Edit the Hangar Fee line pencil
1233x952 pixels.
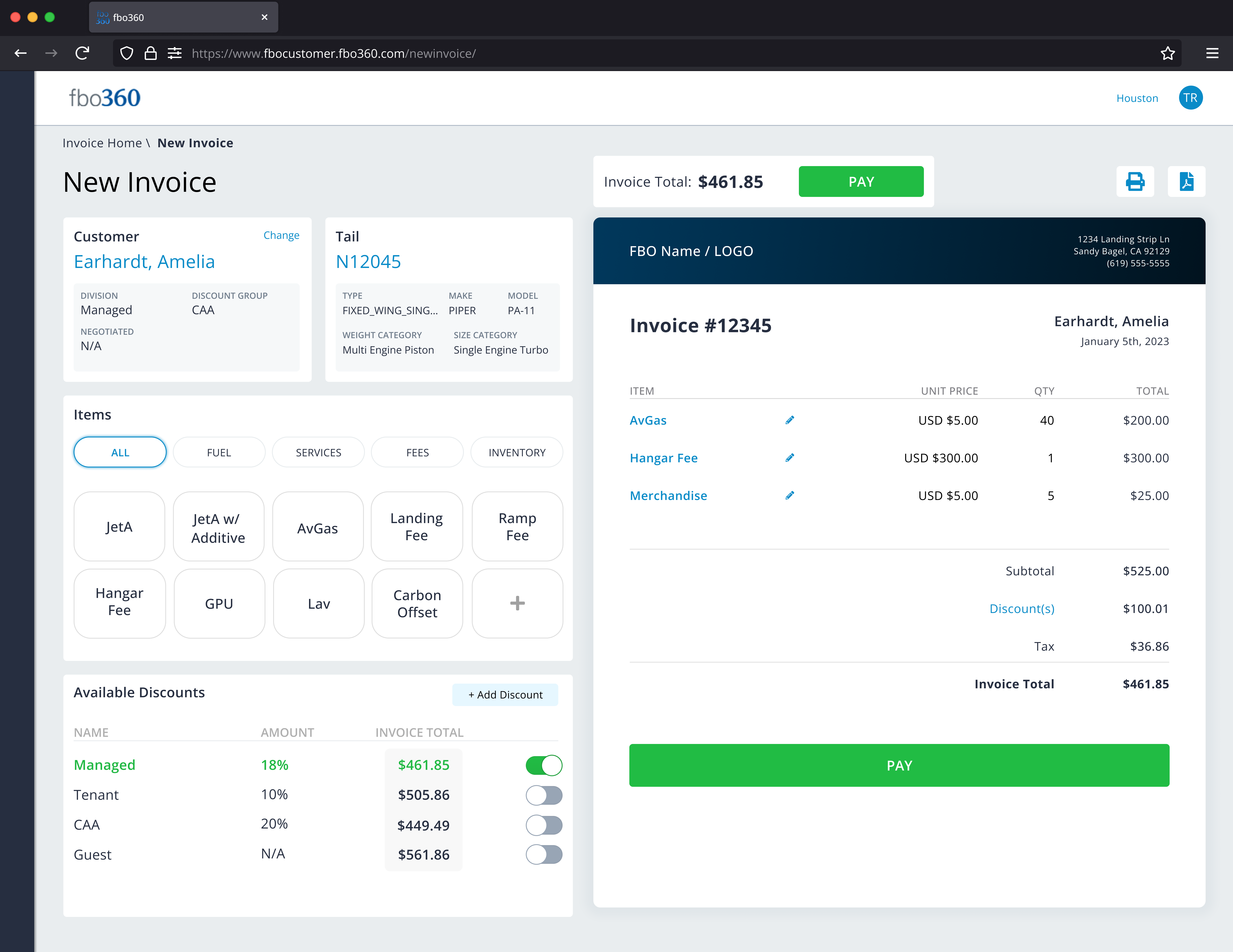click(790, 458)
